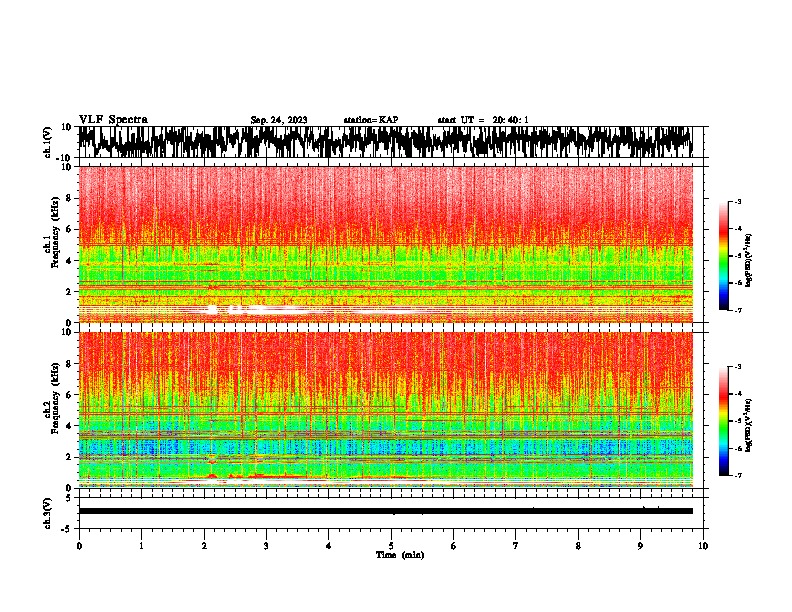This screenshot has height=612, width=792.
Task: Click the "start UT = 20:40: 1" text
Action: tap(483, 120)
